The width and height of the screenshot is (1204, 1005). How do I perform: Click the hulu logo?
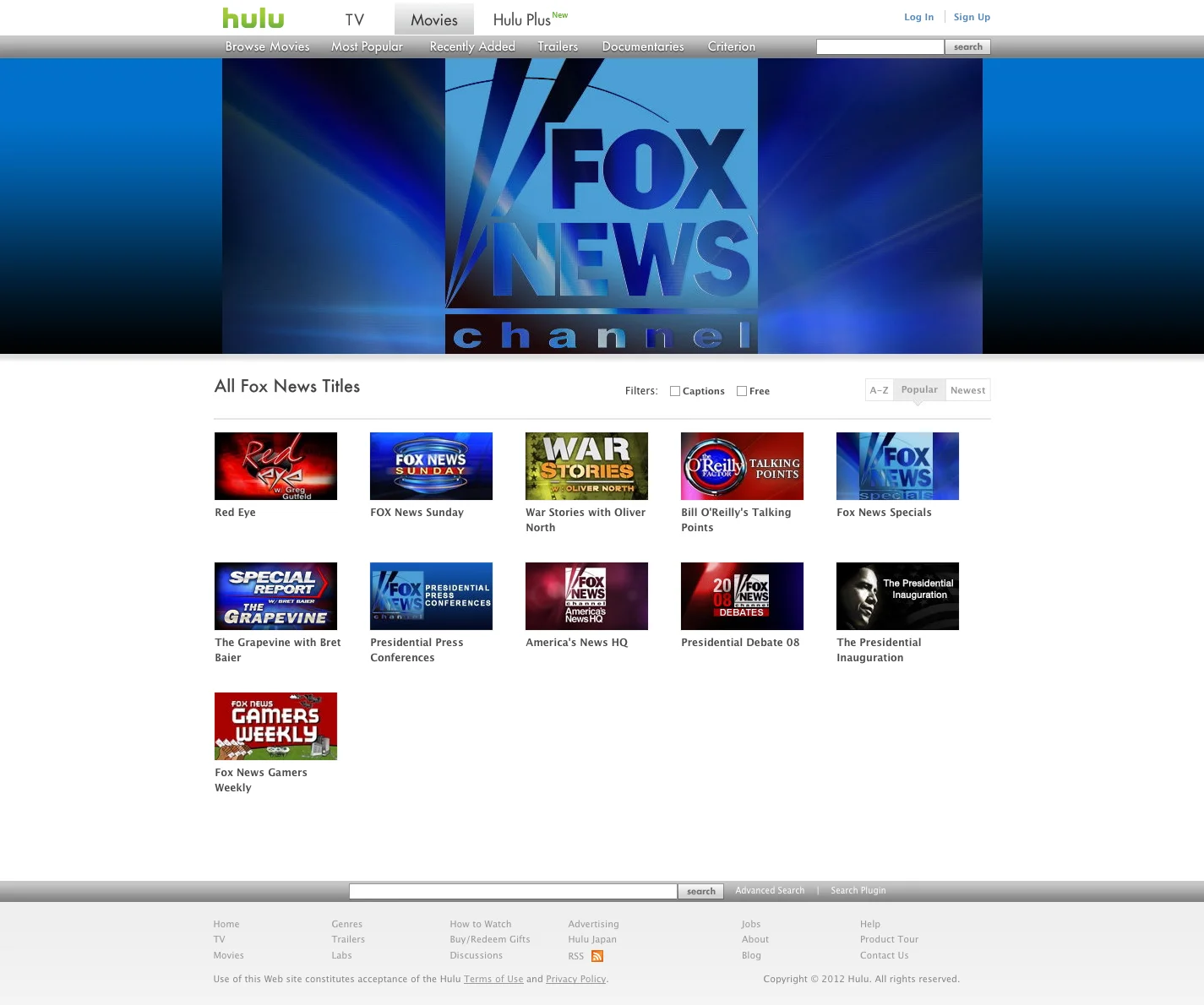pyautogui.click(x=253, y=18)
